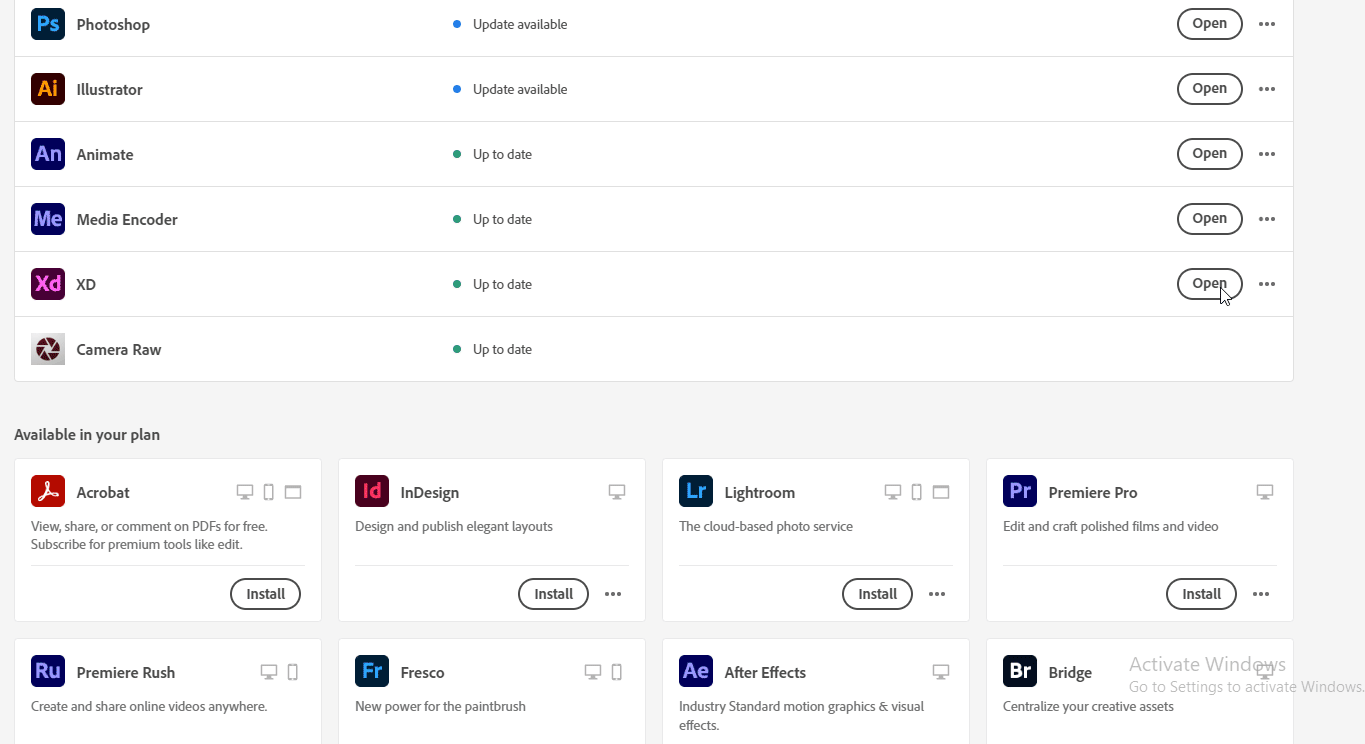Open more options for Illustrator

click(x=1267, y=89)
